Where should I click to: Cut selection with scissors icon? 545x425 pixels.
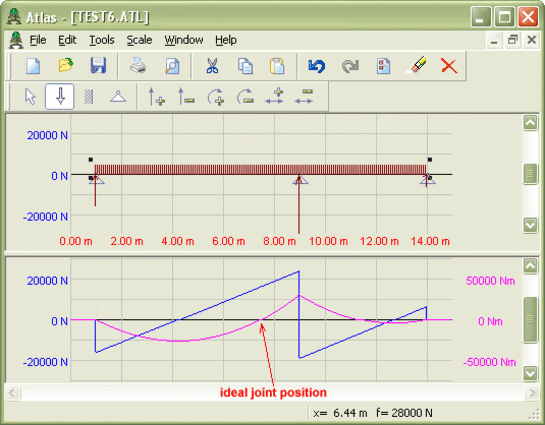pos(212,66)
